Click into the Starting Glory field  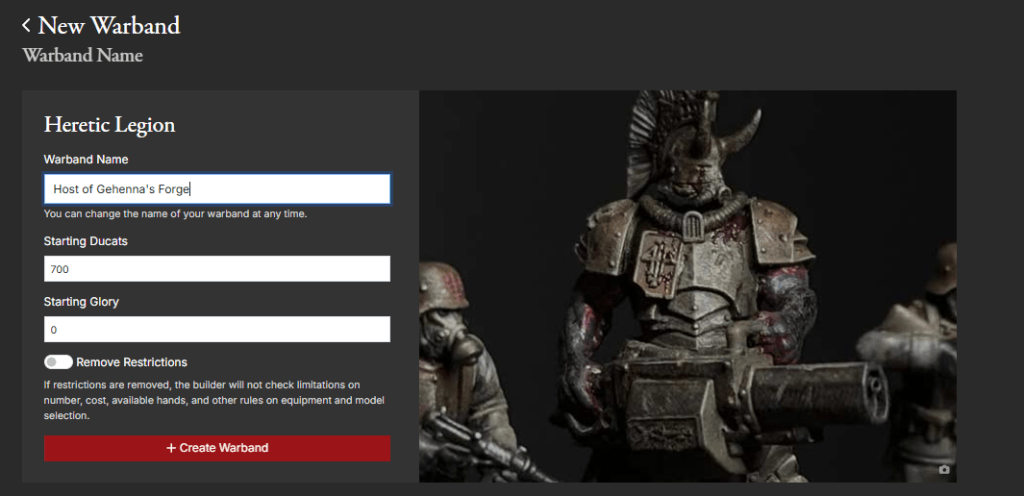(217, 329)
